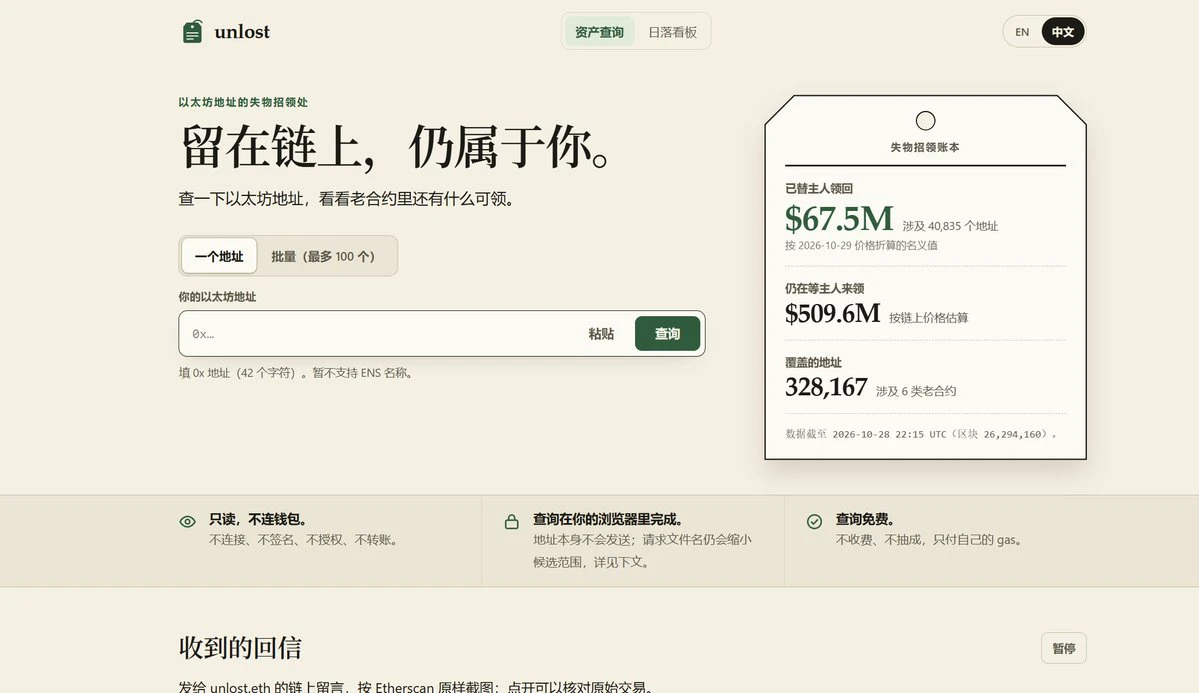Image resolution: width=1199 pixels, height=693 pixels.
Task: Switch language to 中文
Action: click(x=1063, y=32)
